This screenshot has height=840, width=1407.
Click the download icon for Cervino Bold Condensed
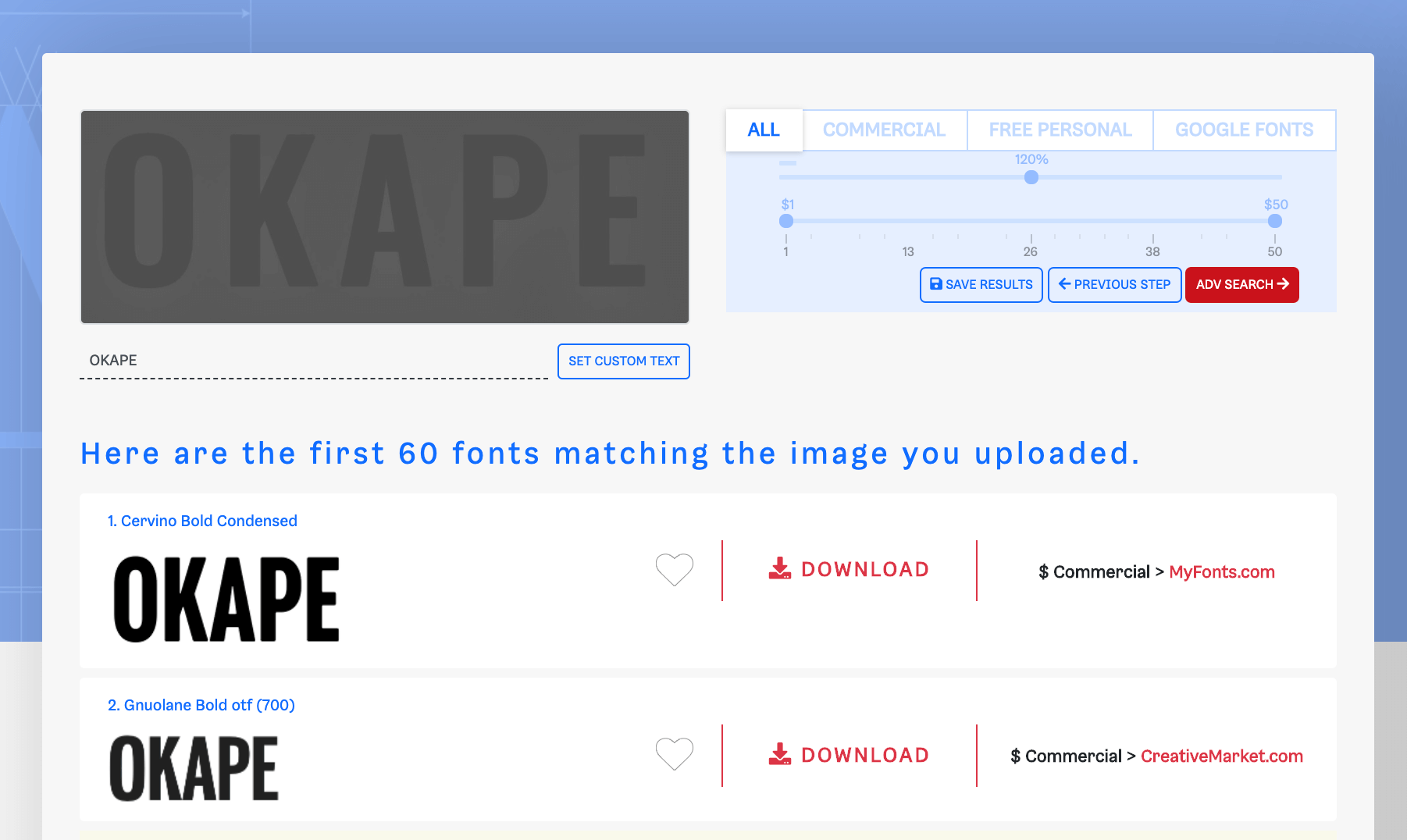[x=778, y=569]
